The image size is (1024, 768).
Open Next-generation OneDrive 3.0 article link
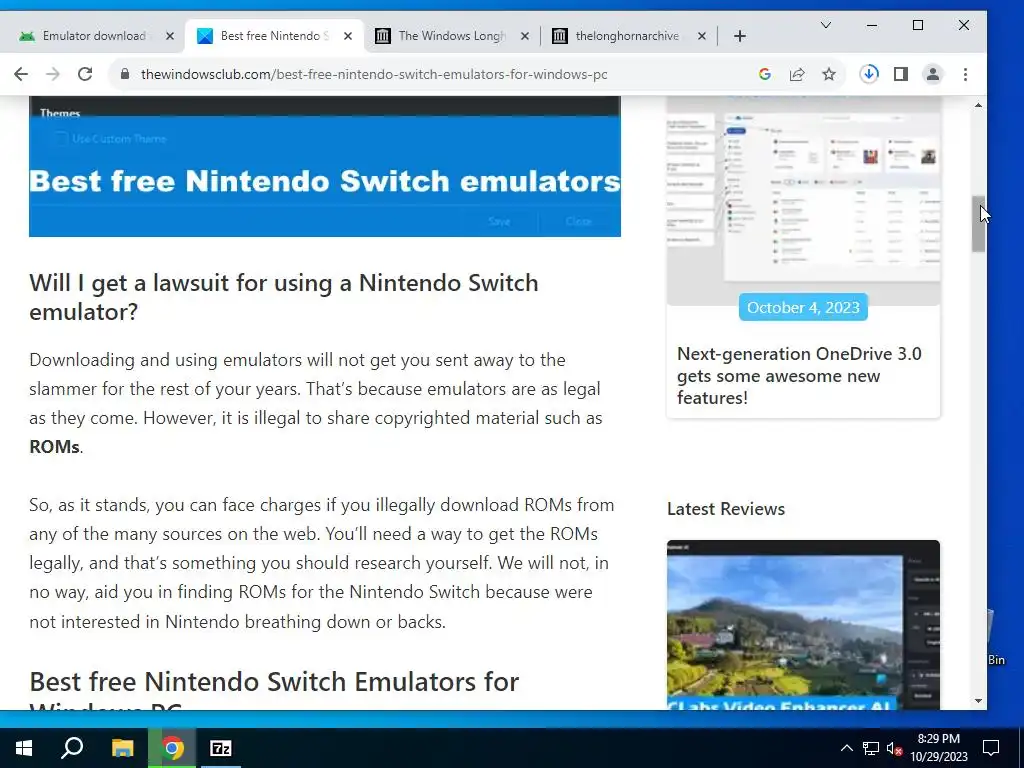pos(799,376)
